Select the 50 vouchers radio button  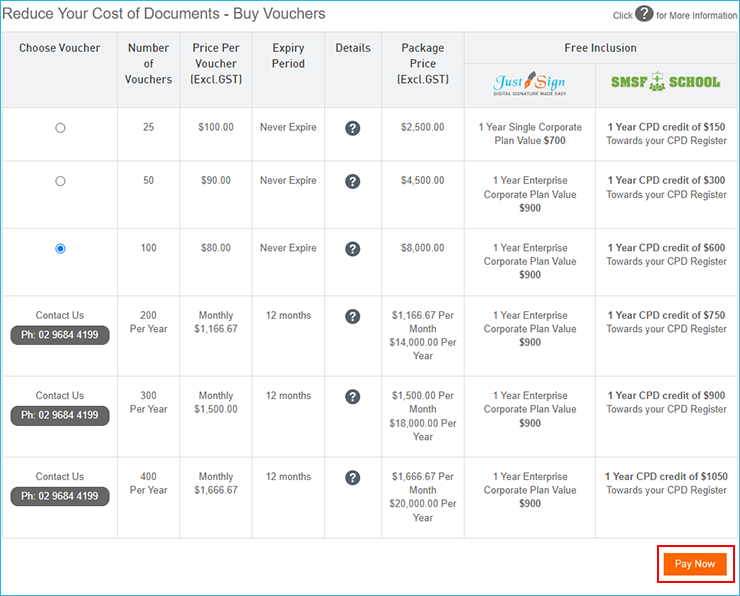tap(60, 181)
